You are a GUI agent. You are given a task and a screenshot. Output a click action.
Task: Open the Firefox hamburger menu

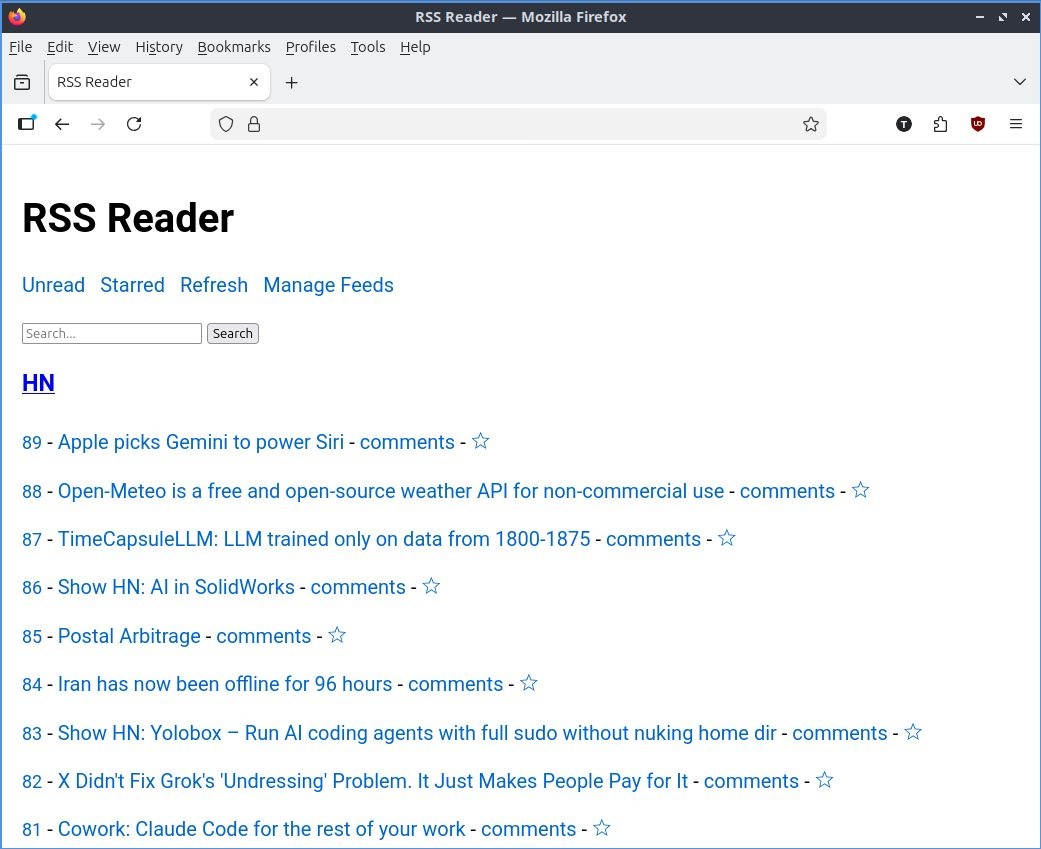[1016, 124]
